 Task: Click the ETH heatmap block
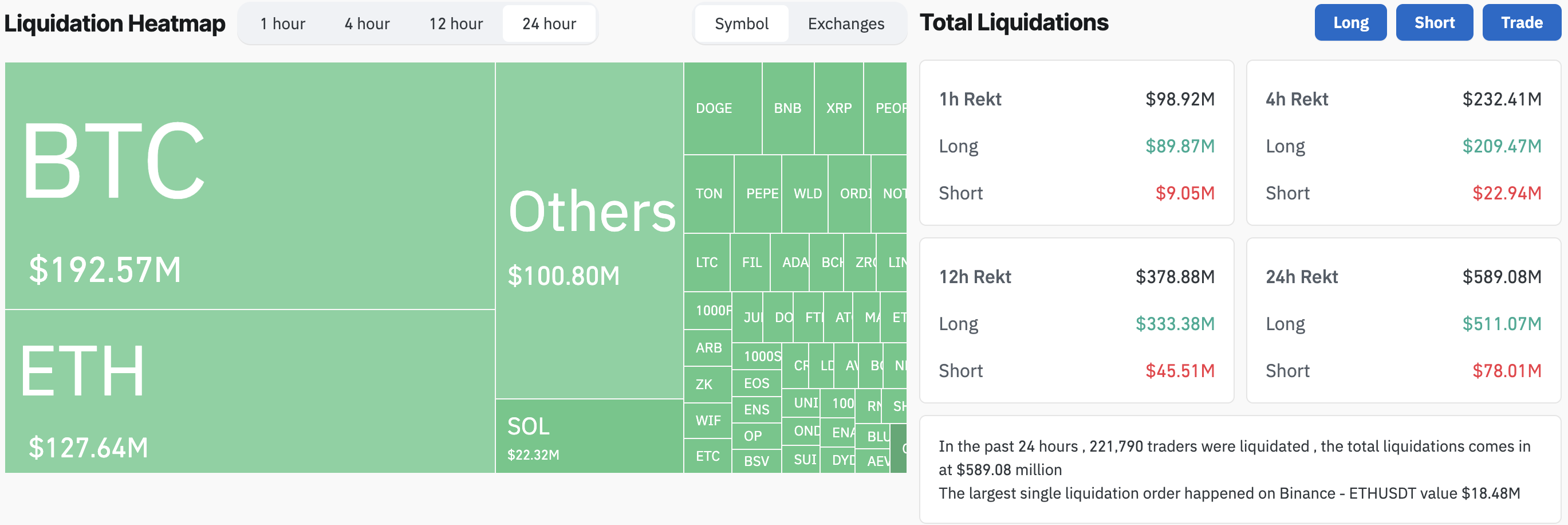(250, 391)
